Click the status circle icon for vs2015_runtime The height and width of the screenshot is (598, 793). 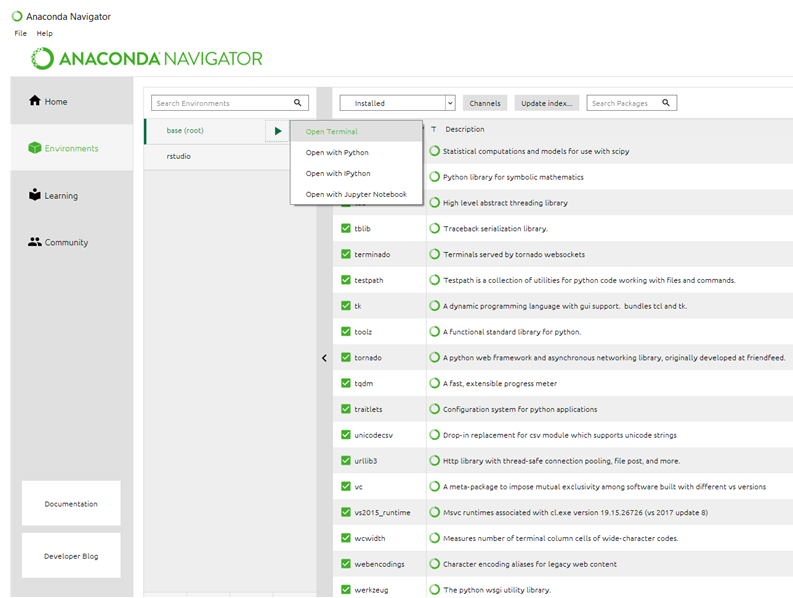434,512
